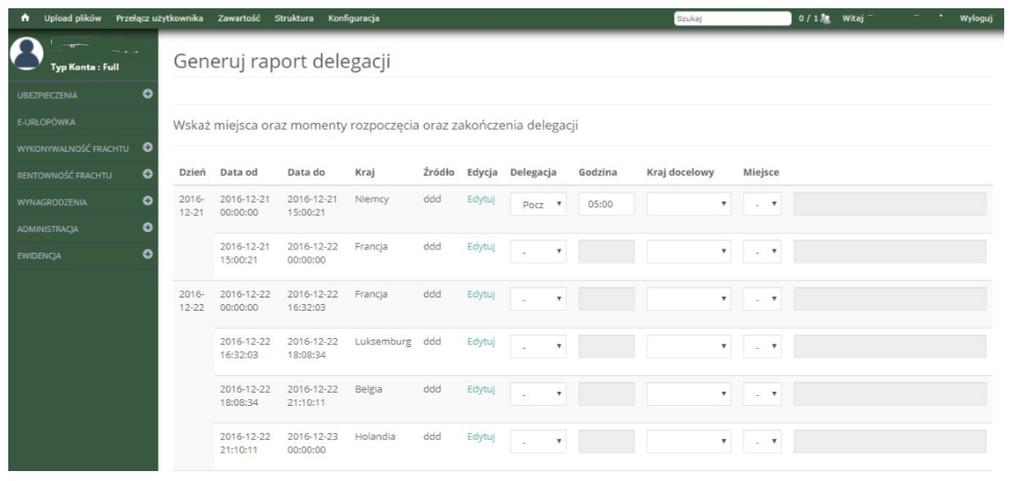Click Edytuj in Francja 15:00:21 row
The height and width of the screenshot is (481, 1024).
[x=481, y=247]
